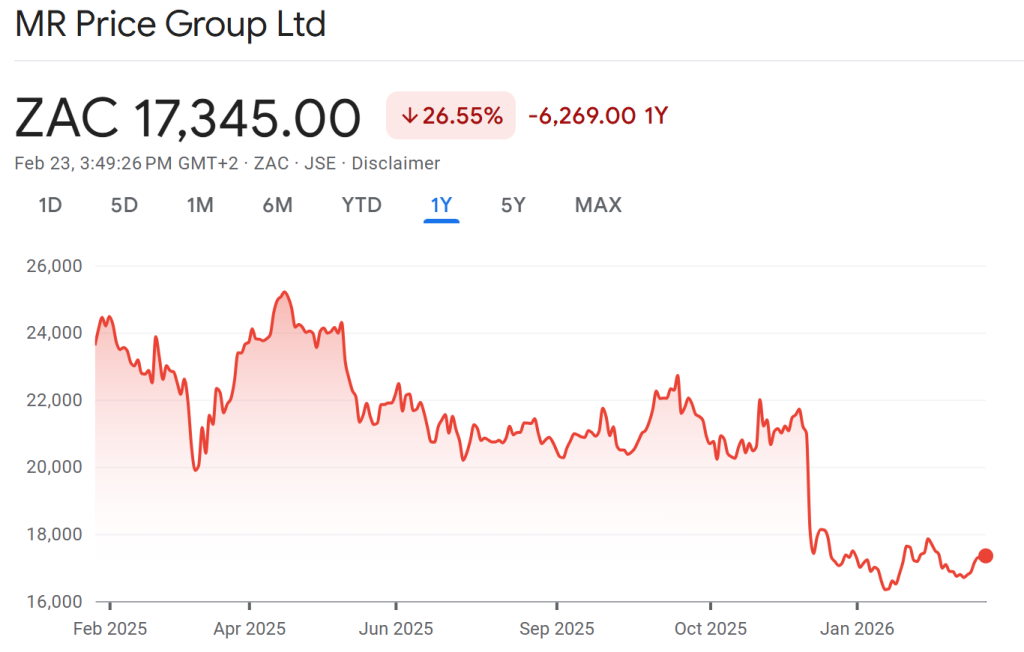This screenshot has width=1024, height=652.
Task: Show MAX historical range
Action: pos(598,205)
